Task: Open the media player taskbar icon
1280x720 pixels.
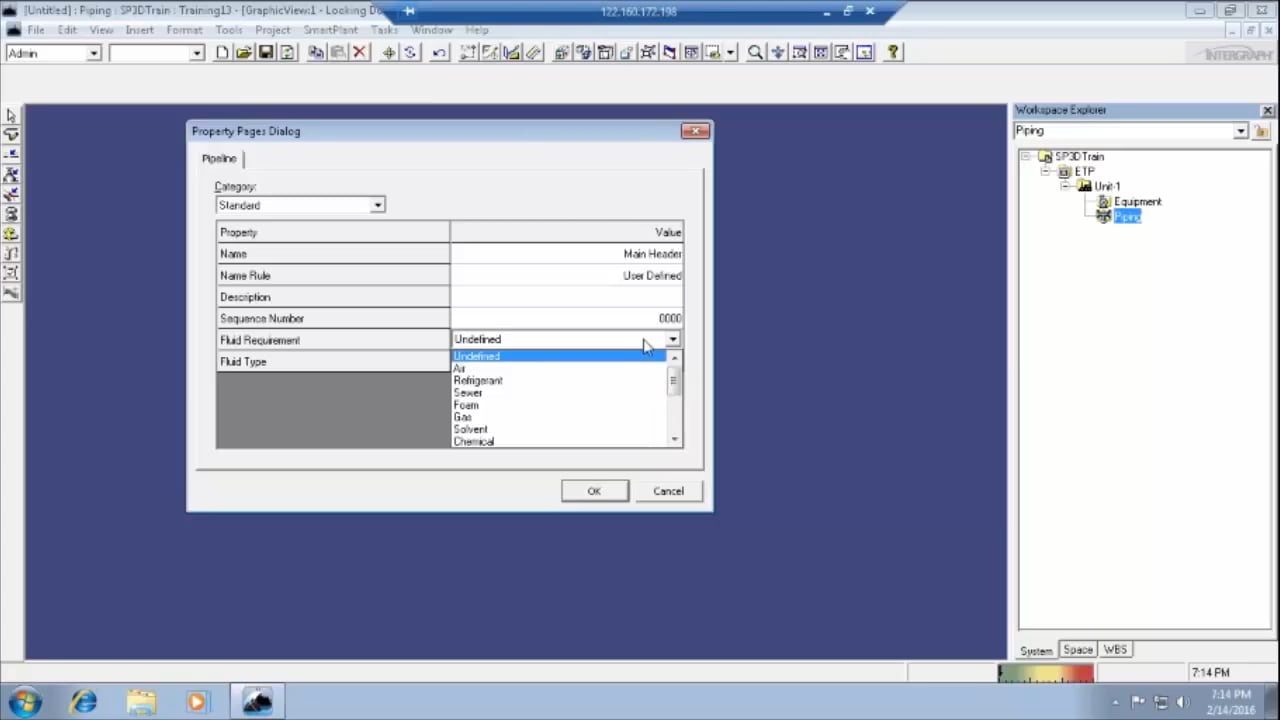Action: click(197, 702)
